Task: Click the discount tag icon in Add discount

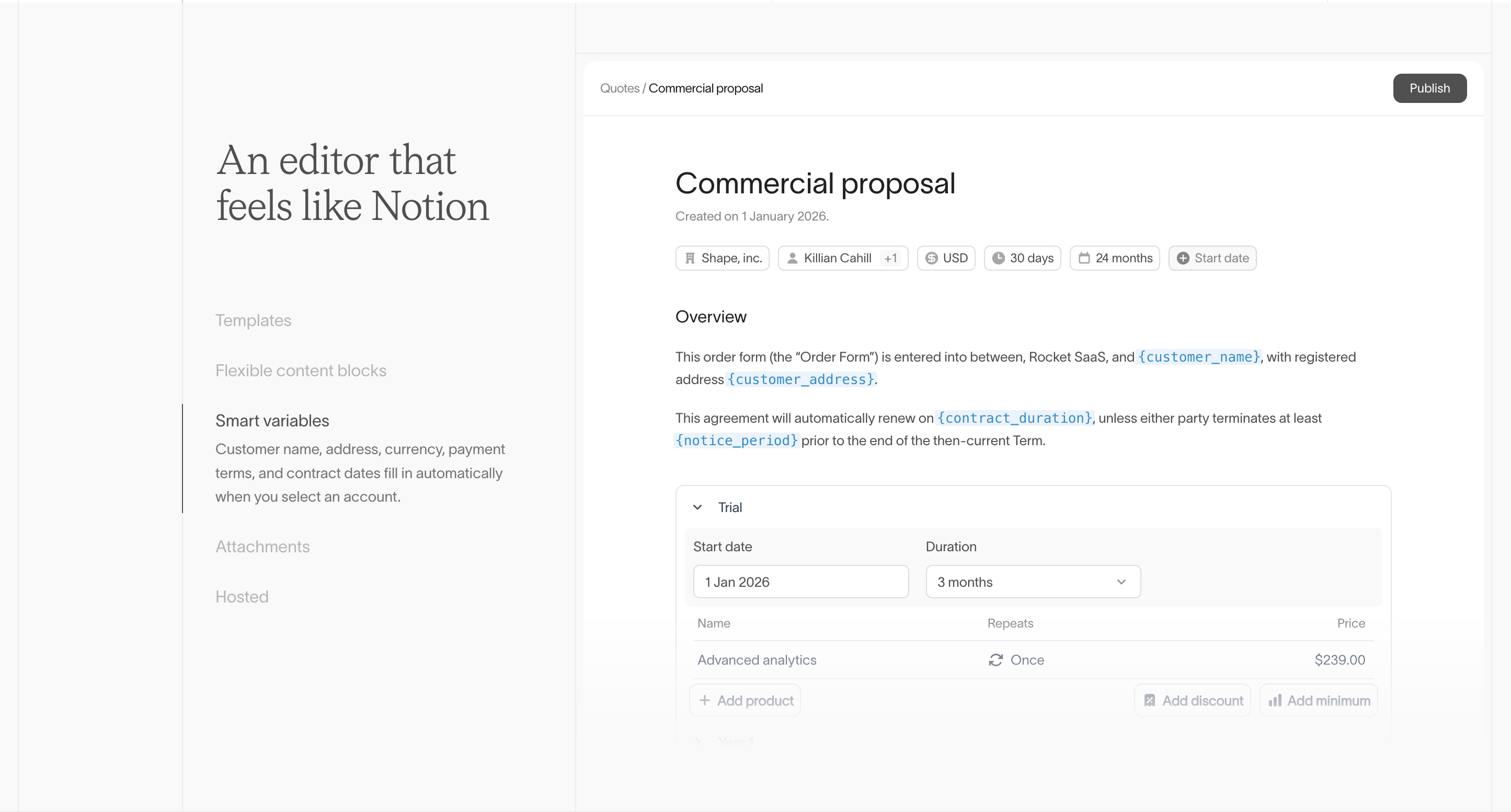Action: pos(1150,701)
